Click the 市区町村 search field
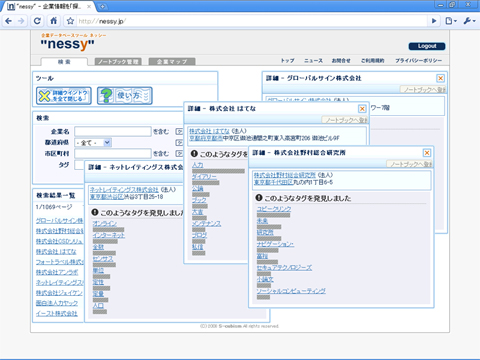 tap(113, 153)
